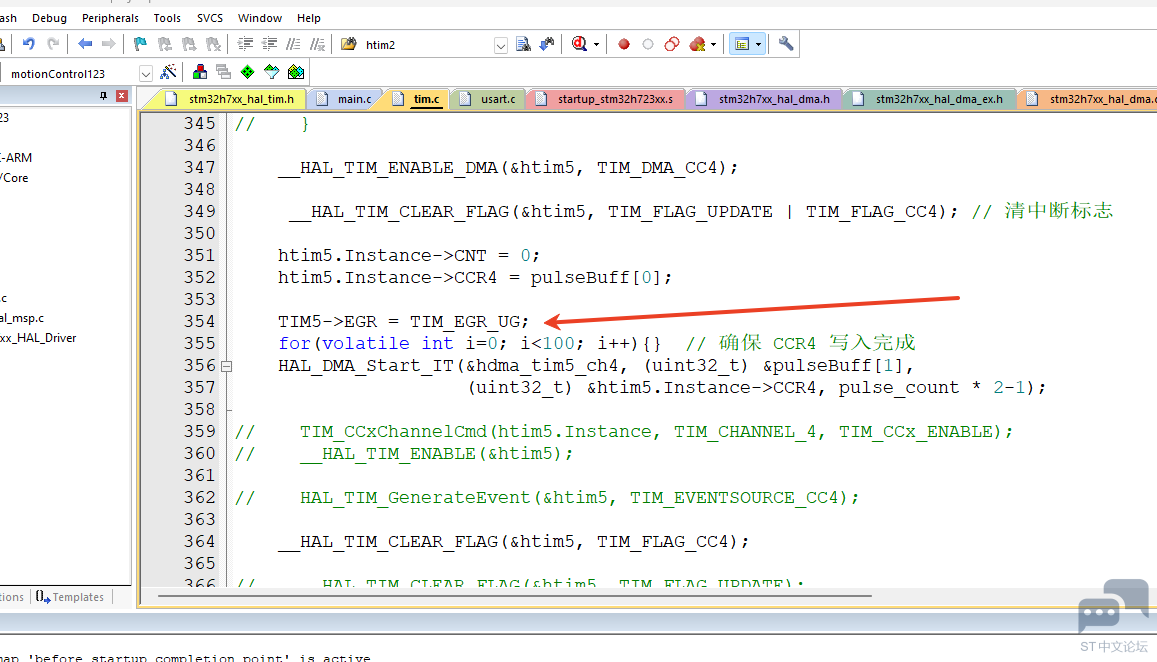The image size is (1157, 662).
Task: Open the Peripherals menu
Action: click(x=110, y=18)
